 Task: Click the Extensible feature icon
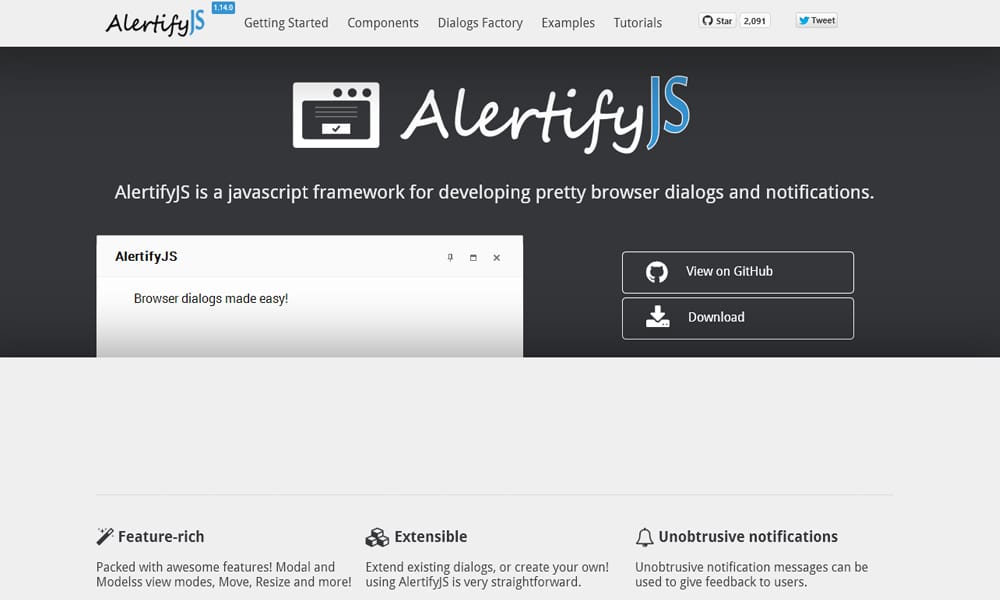pyautogui.click(x=378, y=536)
